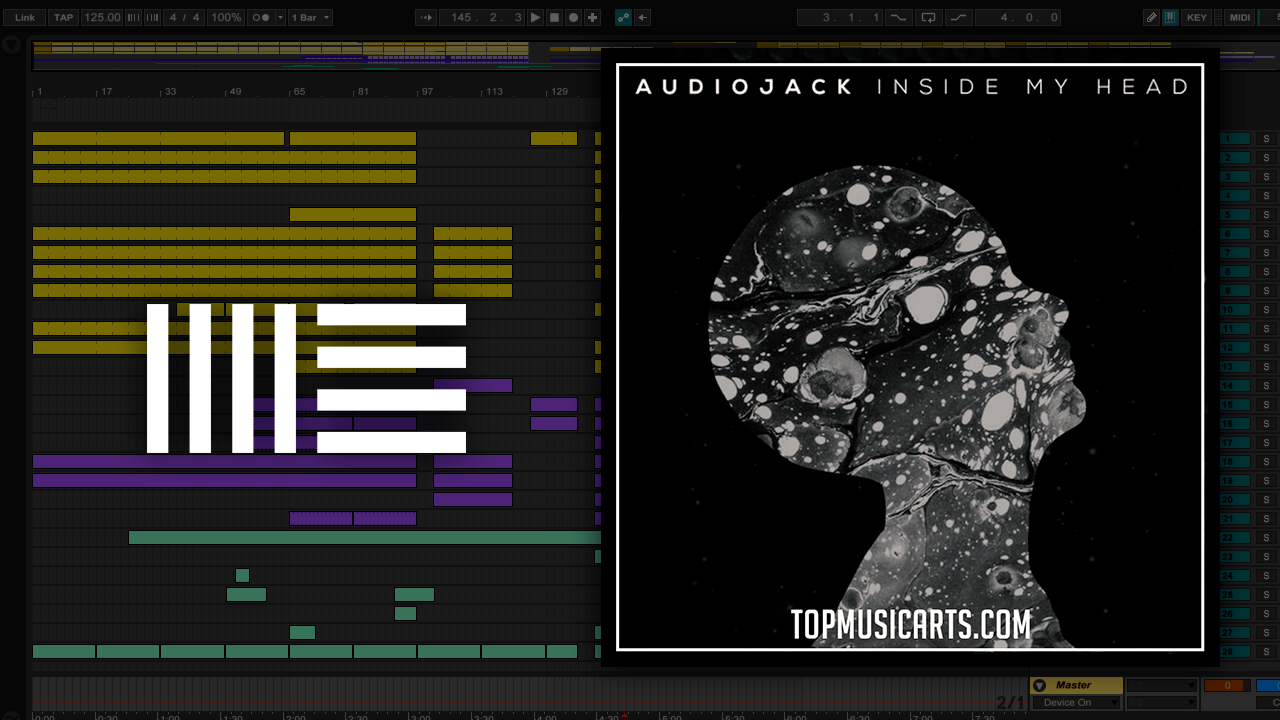Click Audiojack Inside My Head artwork
Image resolution: width=1280 pixels, height=720 pixels.
point(910,357)
